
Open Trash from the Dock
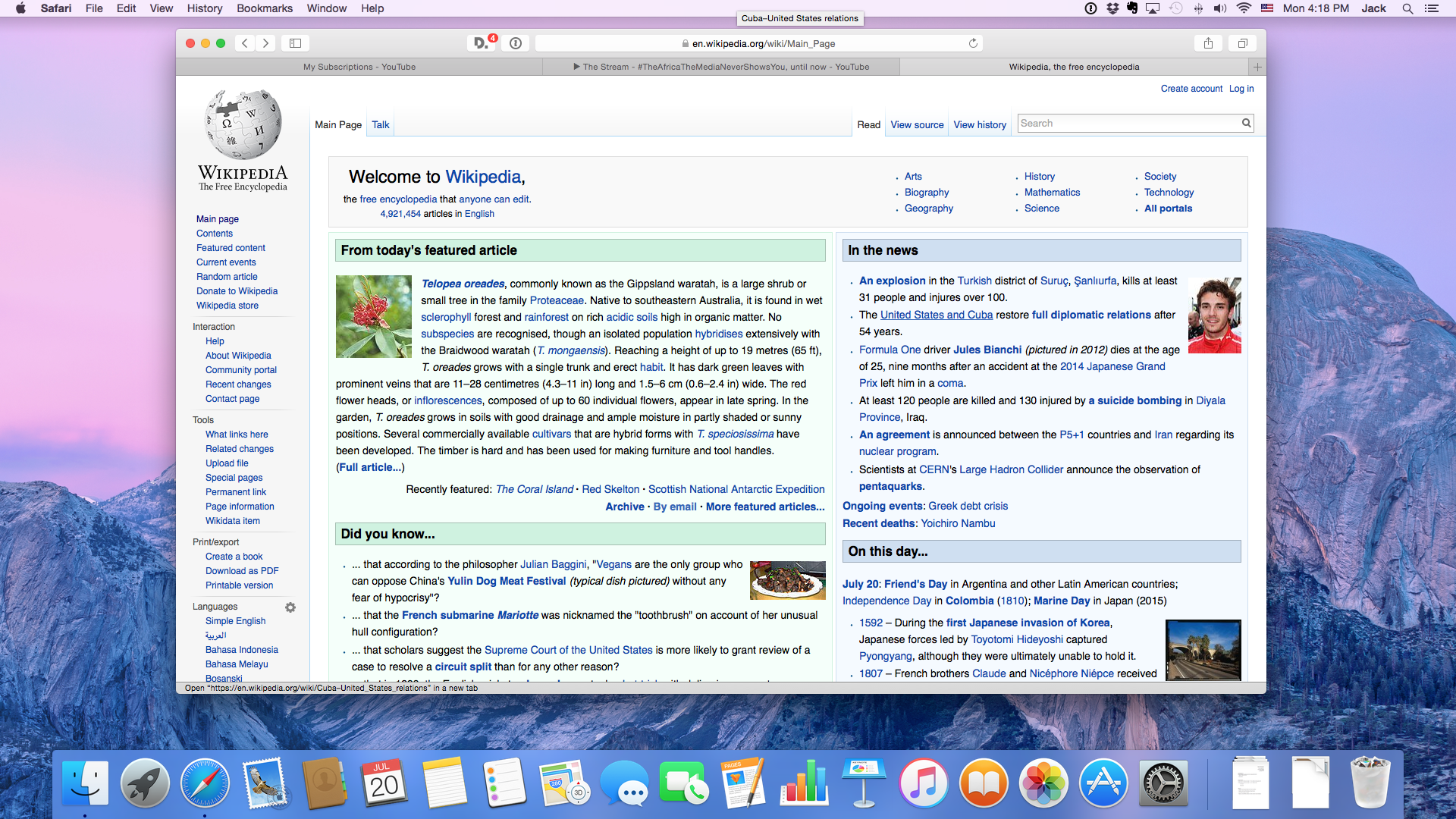[1370, 783]
